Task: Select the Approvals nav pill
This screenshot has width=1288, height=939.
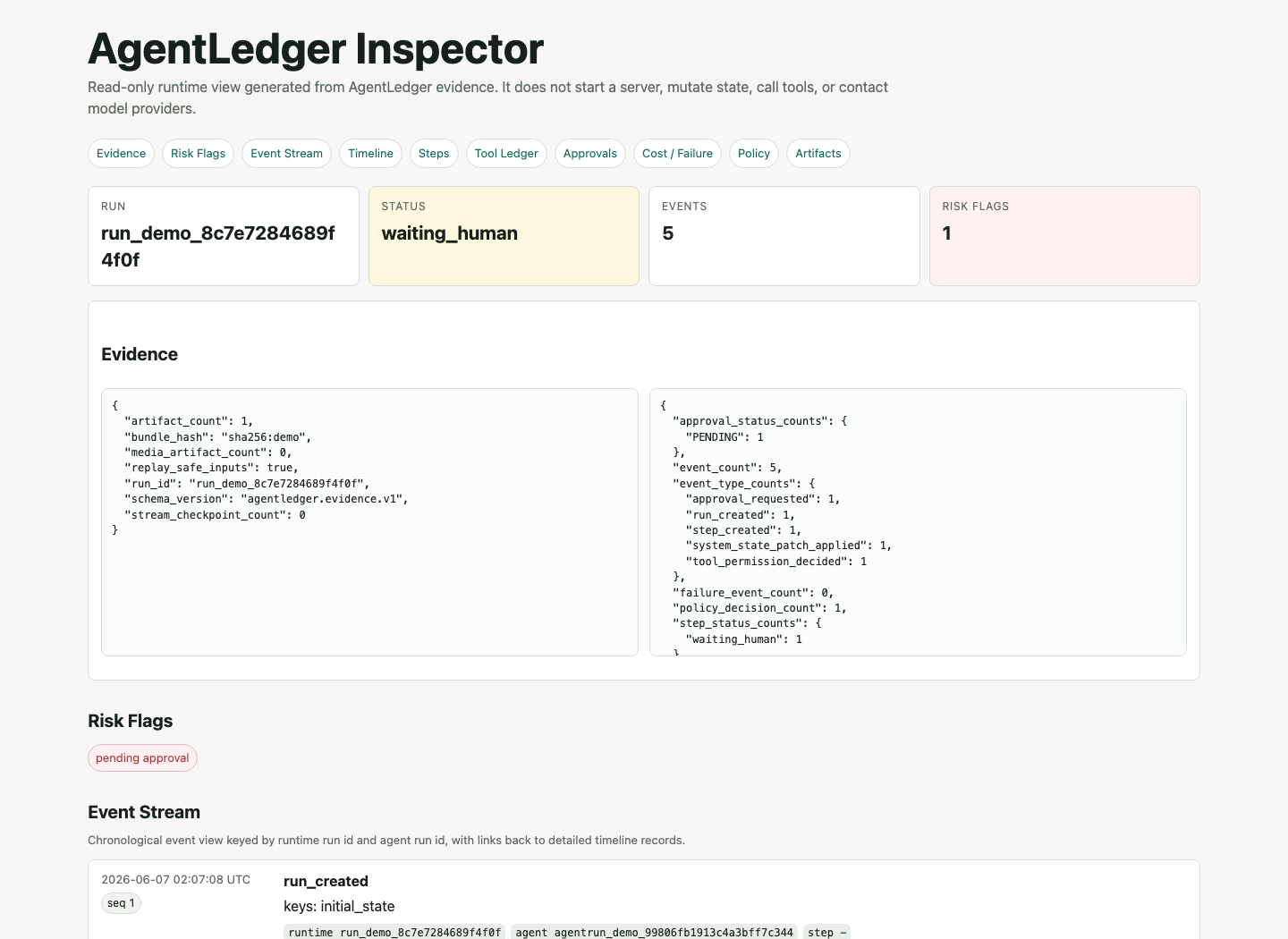Action: click(590, 153)
